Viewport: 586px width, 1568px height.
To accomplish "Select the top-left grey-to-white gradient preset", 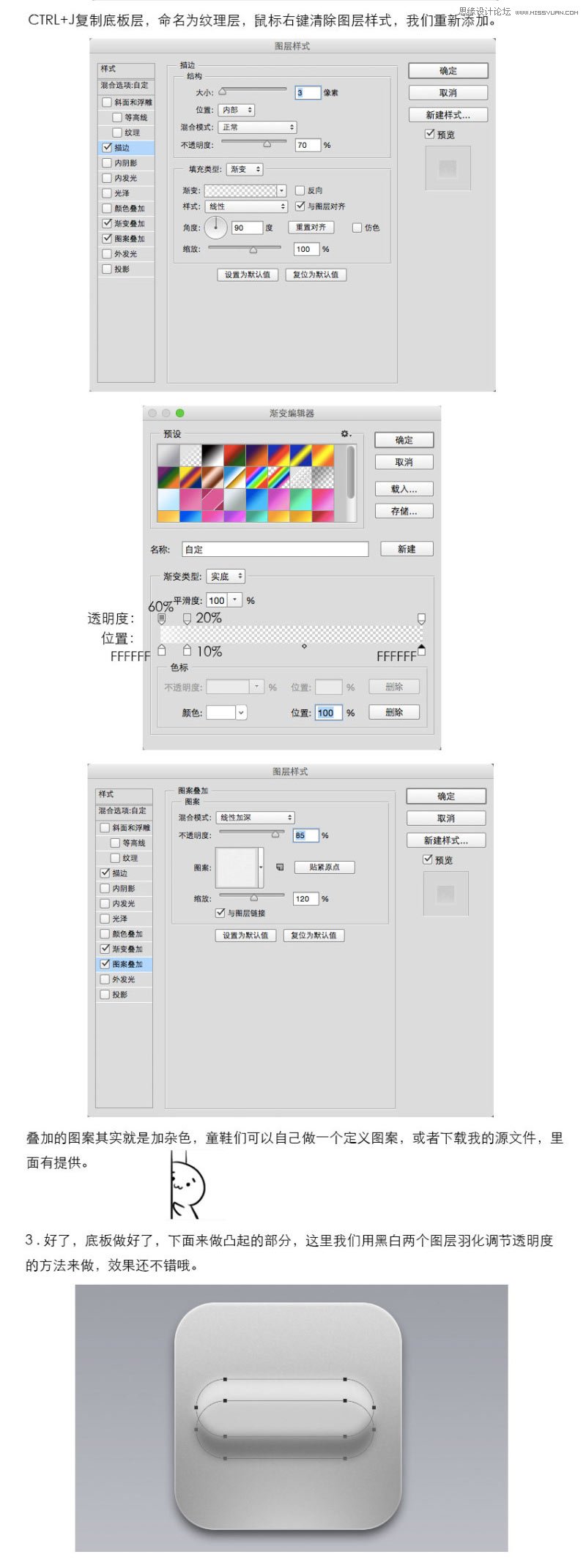I will (x=168, y=455).
